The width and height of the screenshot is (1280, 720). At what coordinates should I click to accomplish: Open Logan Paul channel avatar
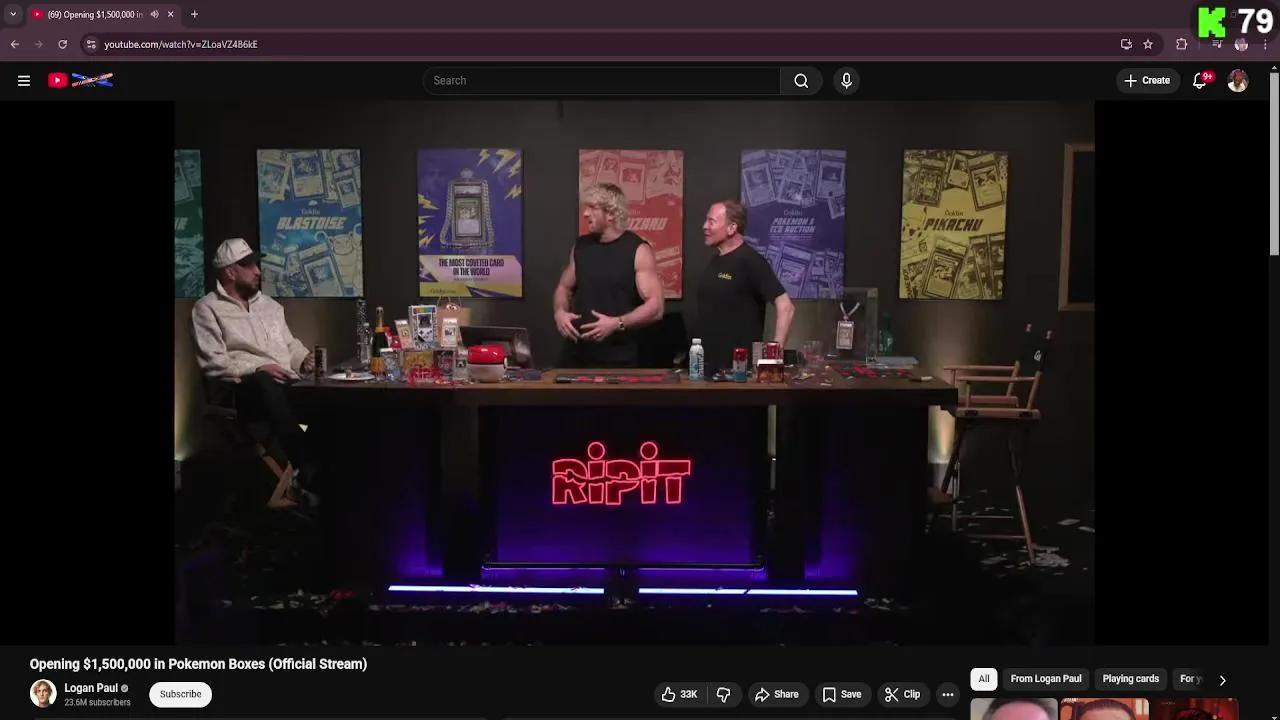coord(43,694)
